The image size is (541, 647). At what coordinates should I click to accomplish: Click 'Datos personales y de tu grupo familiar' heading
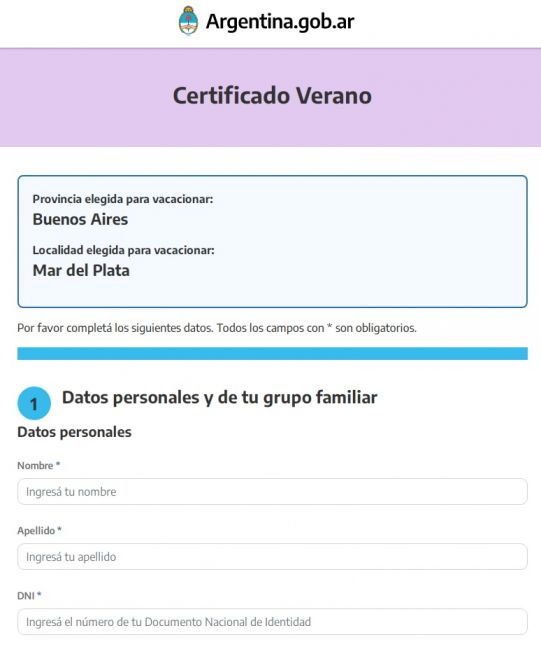[x=220, y=398]
